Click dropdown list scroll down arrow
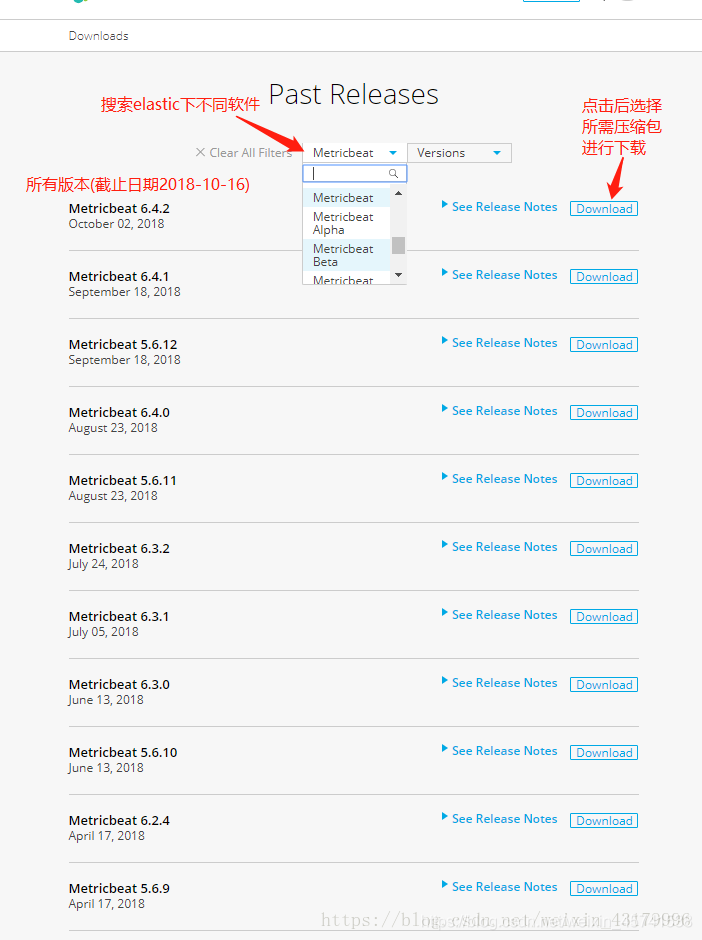This screenshot has height=940, width=702. click(x=398, y=275)
